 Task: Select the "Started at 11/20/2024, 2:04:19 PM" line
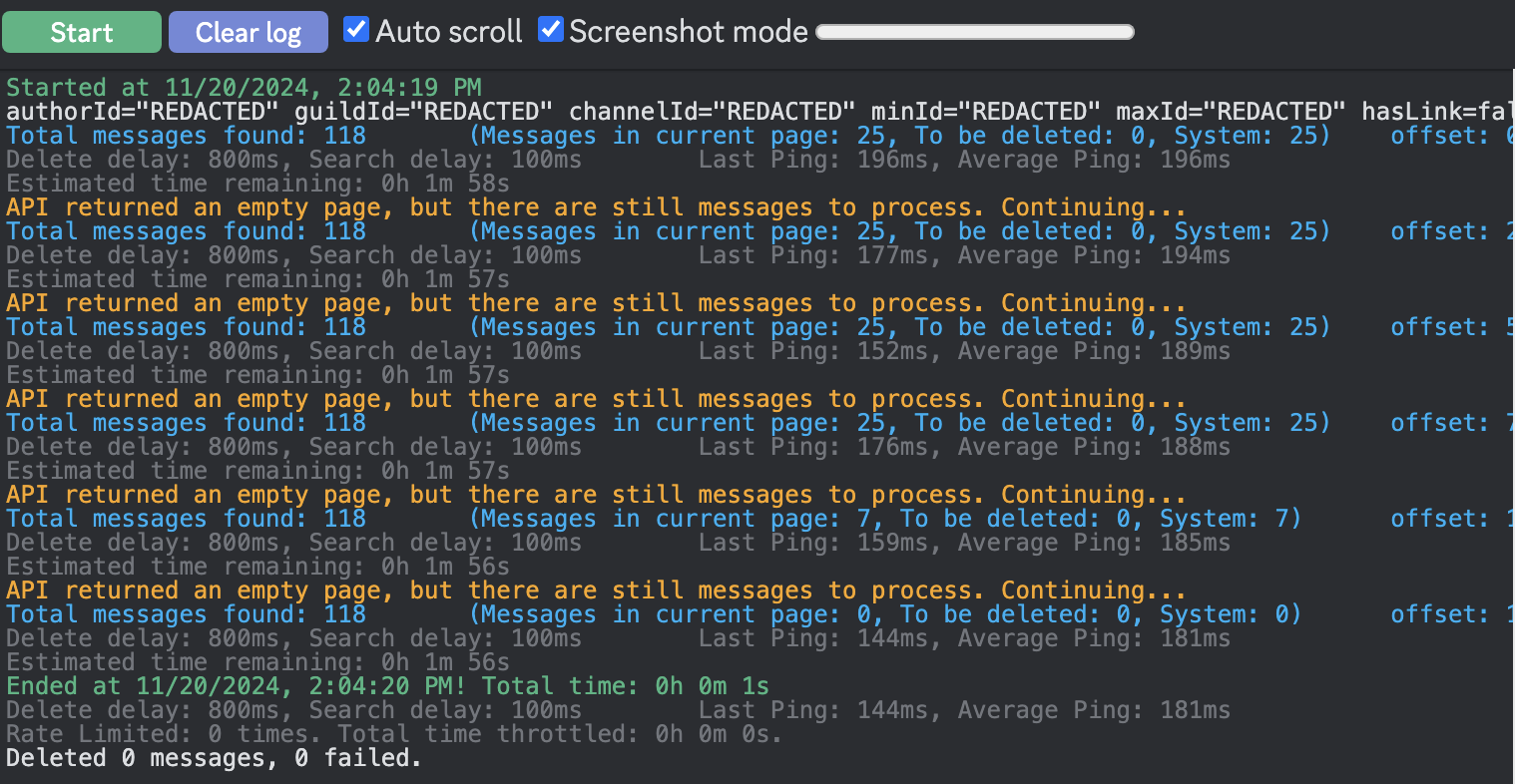tap(244, 88)
